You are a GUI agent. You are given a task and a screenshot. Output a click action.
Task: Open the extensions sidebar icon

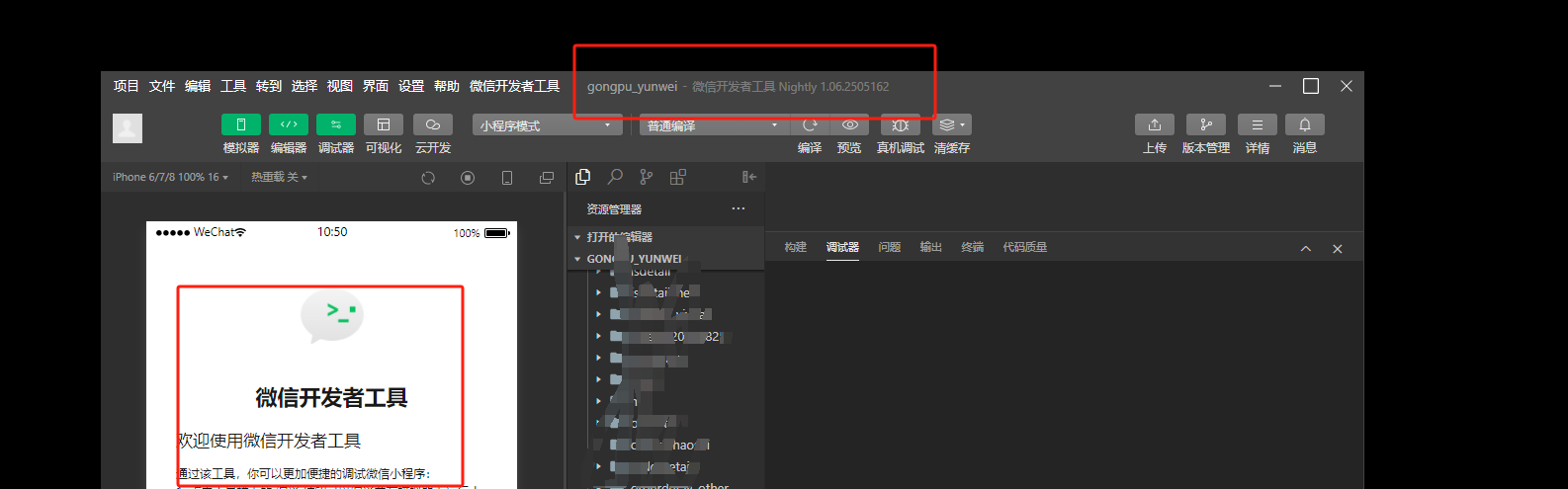[677, 177]
